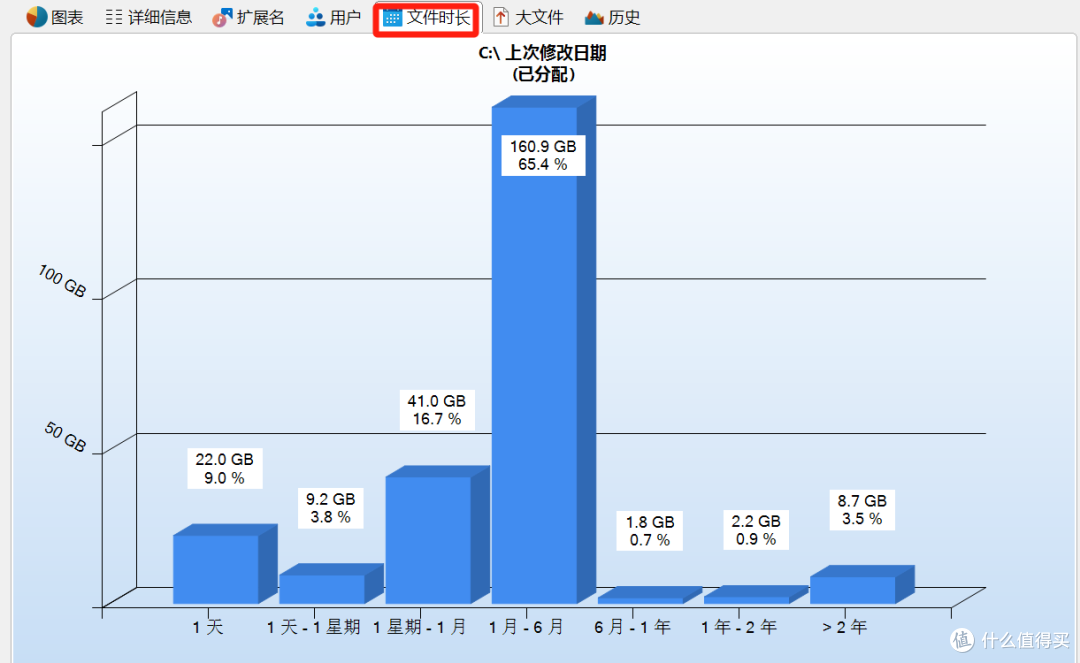This screenshot has width=1080, height=663.
Task: Click the 22.0 GB 9.0 % label
Action: [225, 469]
